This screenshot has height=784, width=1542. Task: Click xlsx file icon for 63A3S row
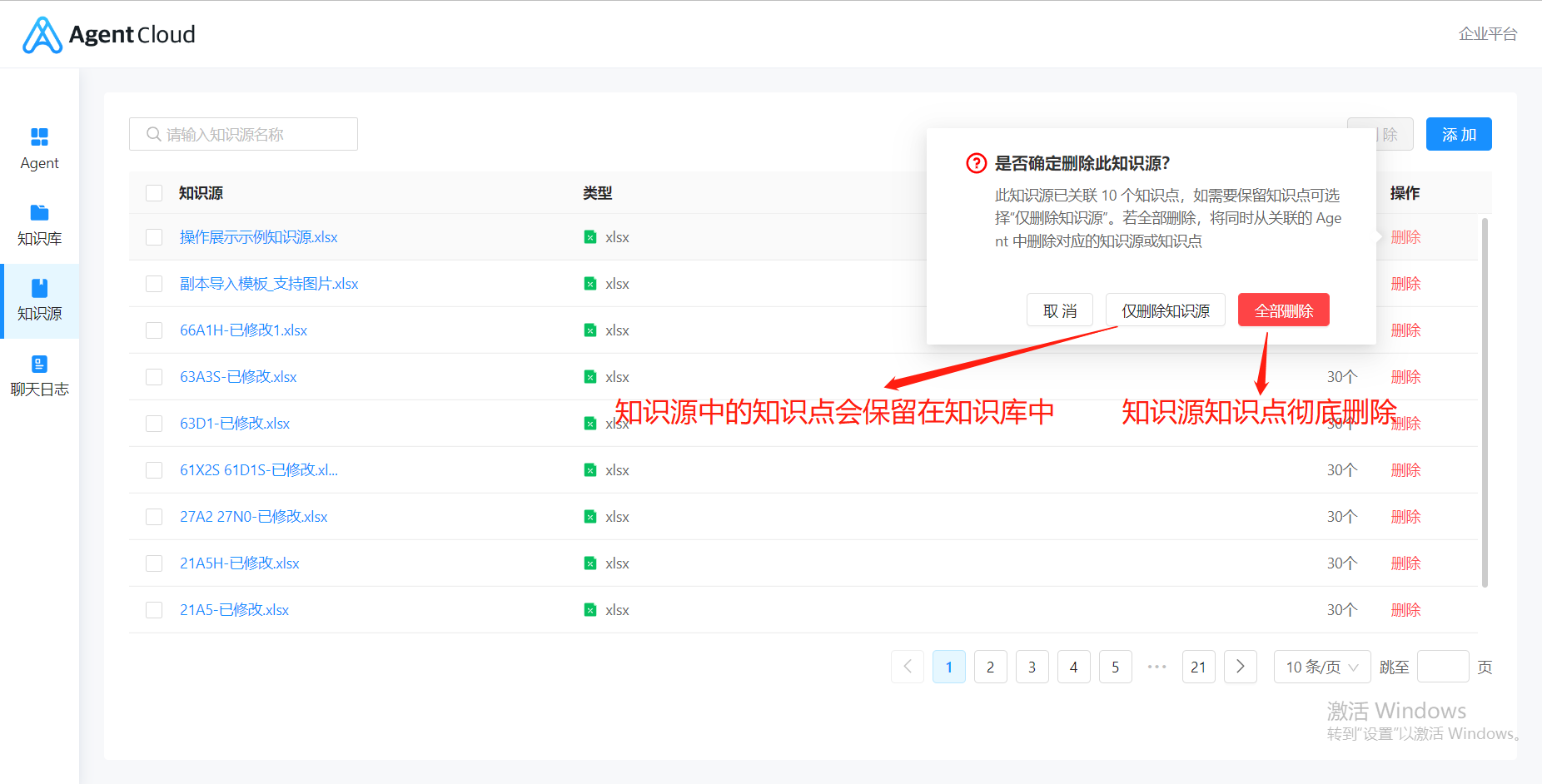pos(590,377)
